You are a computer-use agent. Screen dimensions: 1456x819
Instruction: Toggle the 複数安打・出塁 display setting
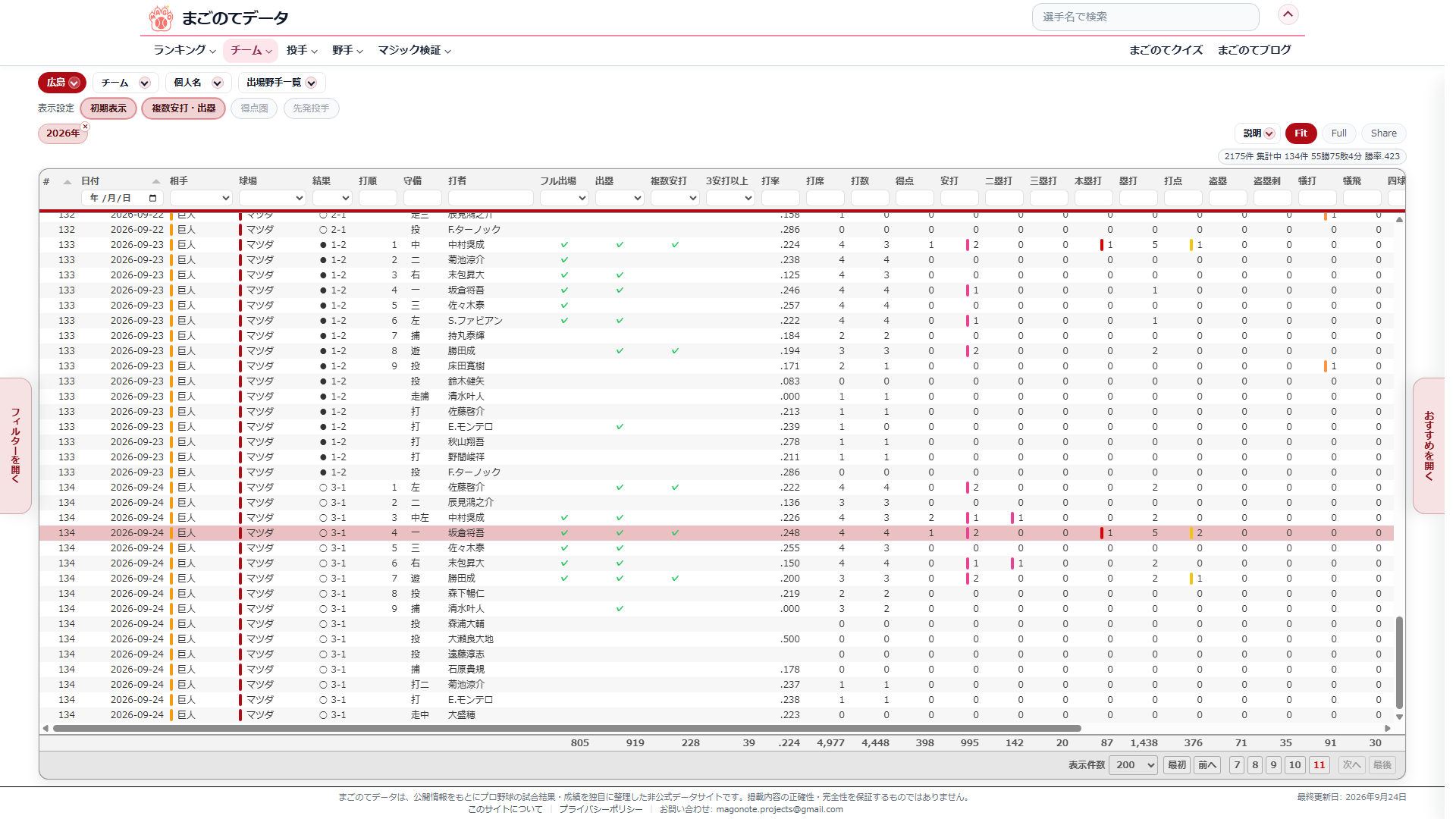[184, 108]
